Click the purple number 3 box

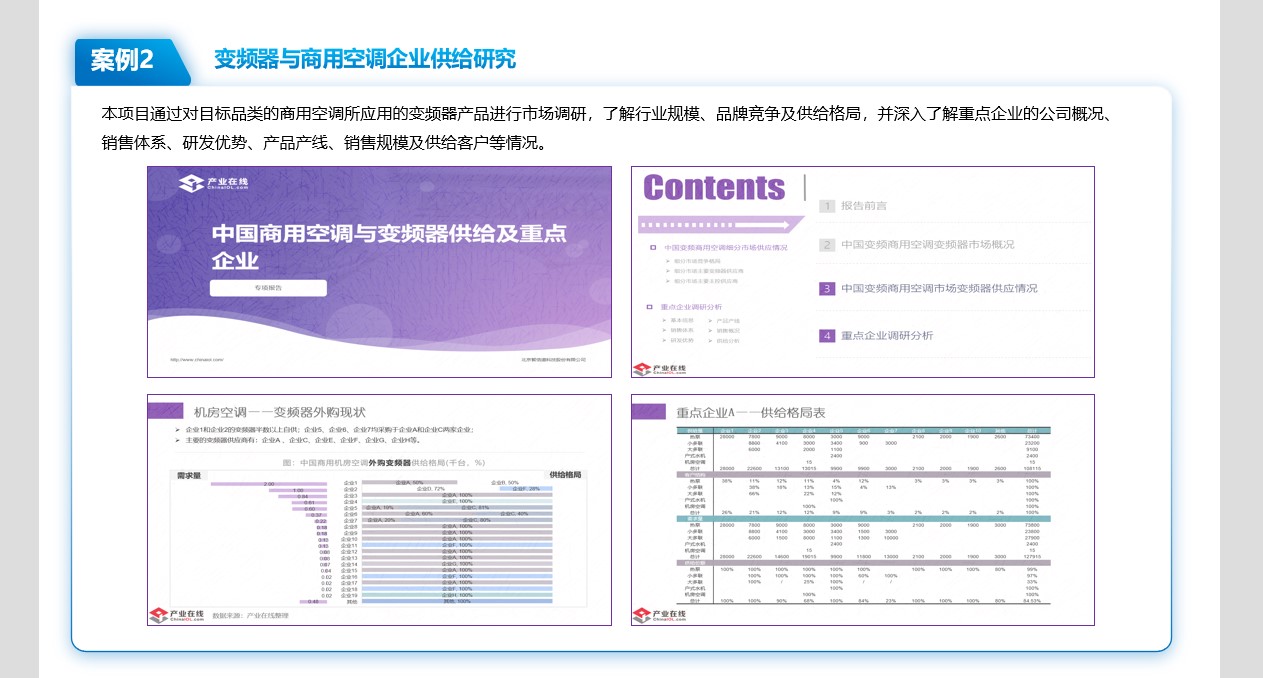click(x=827, y=289)
